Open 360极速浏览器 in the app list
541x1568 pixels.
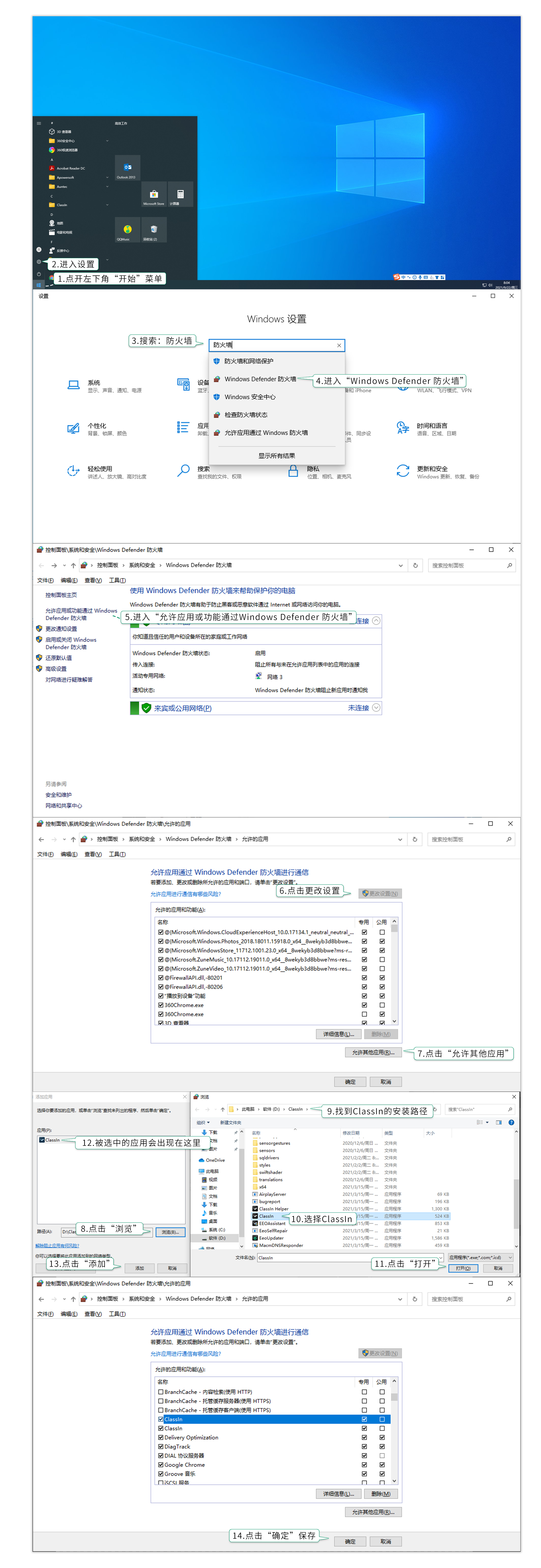pyautogui.click(x=63, y=150)
